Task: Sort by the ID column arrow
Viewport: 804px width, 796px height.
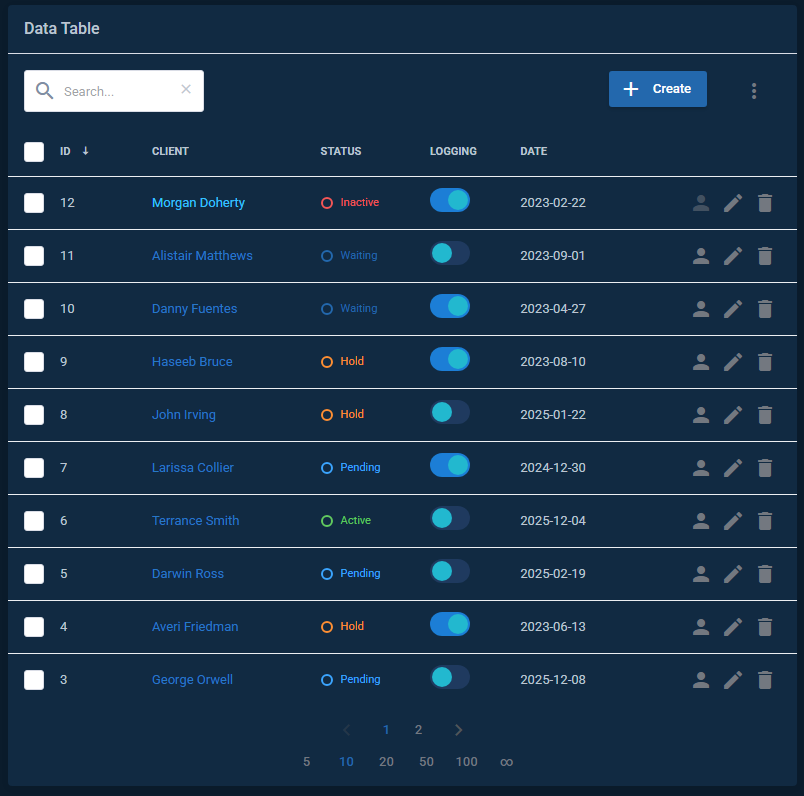Action: (x=85, y=151)
